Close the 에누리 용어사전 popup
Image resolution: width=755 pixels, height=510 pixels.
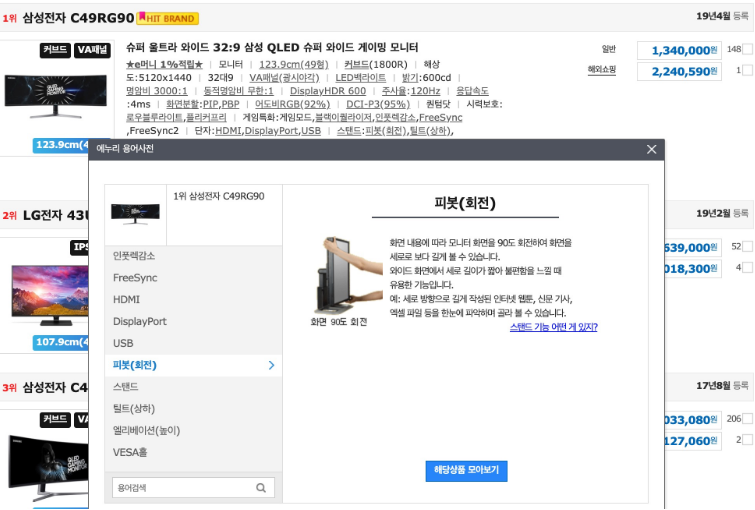pyautogui.click(x=651, y=149)
